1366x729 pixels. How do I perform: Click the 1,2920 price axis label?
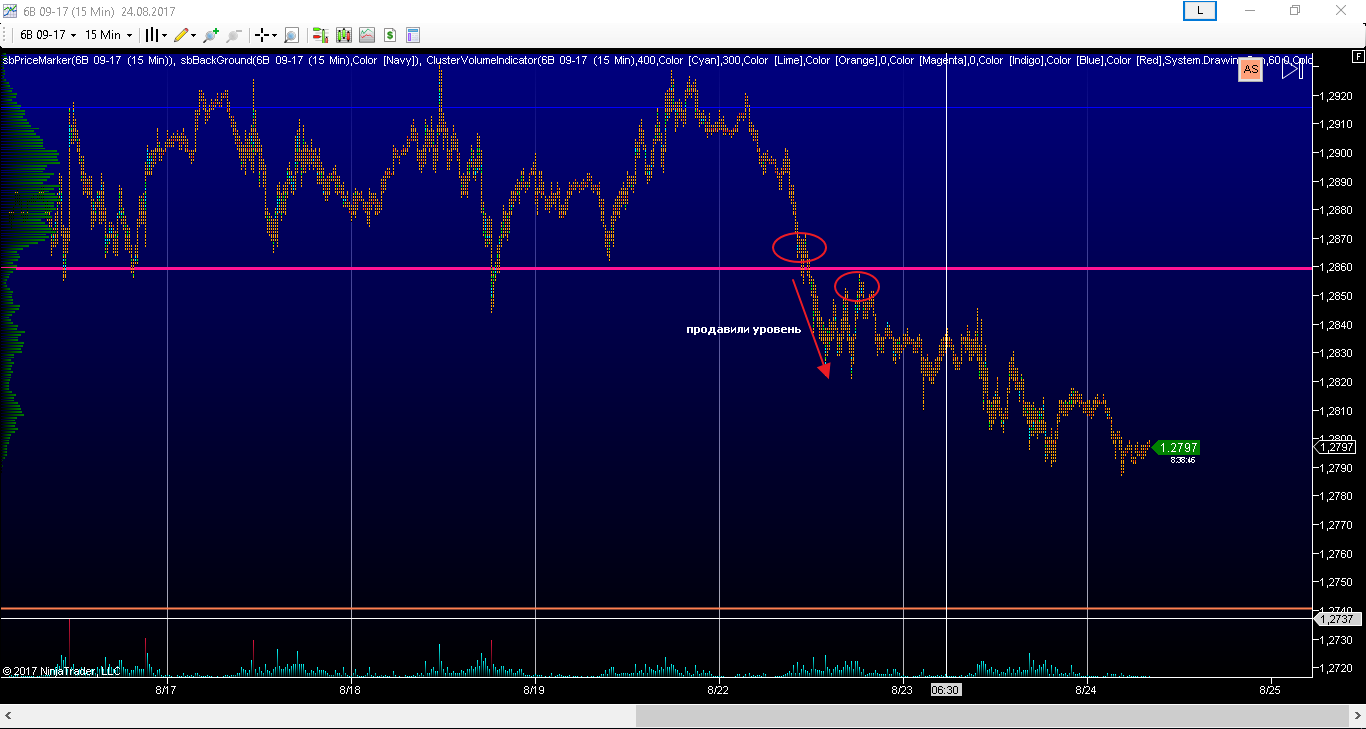pos(1337,96)
